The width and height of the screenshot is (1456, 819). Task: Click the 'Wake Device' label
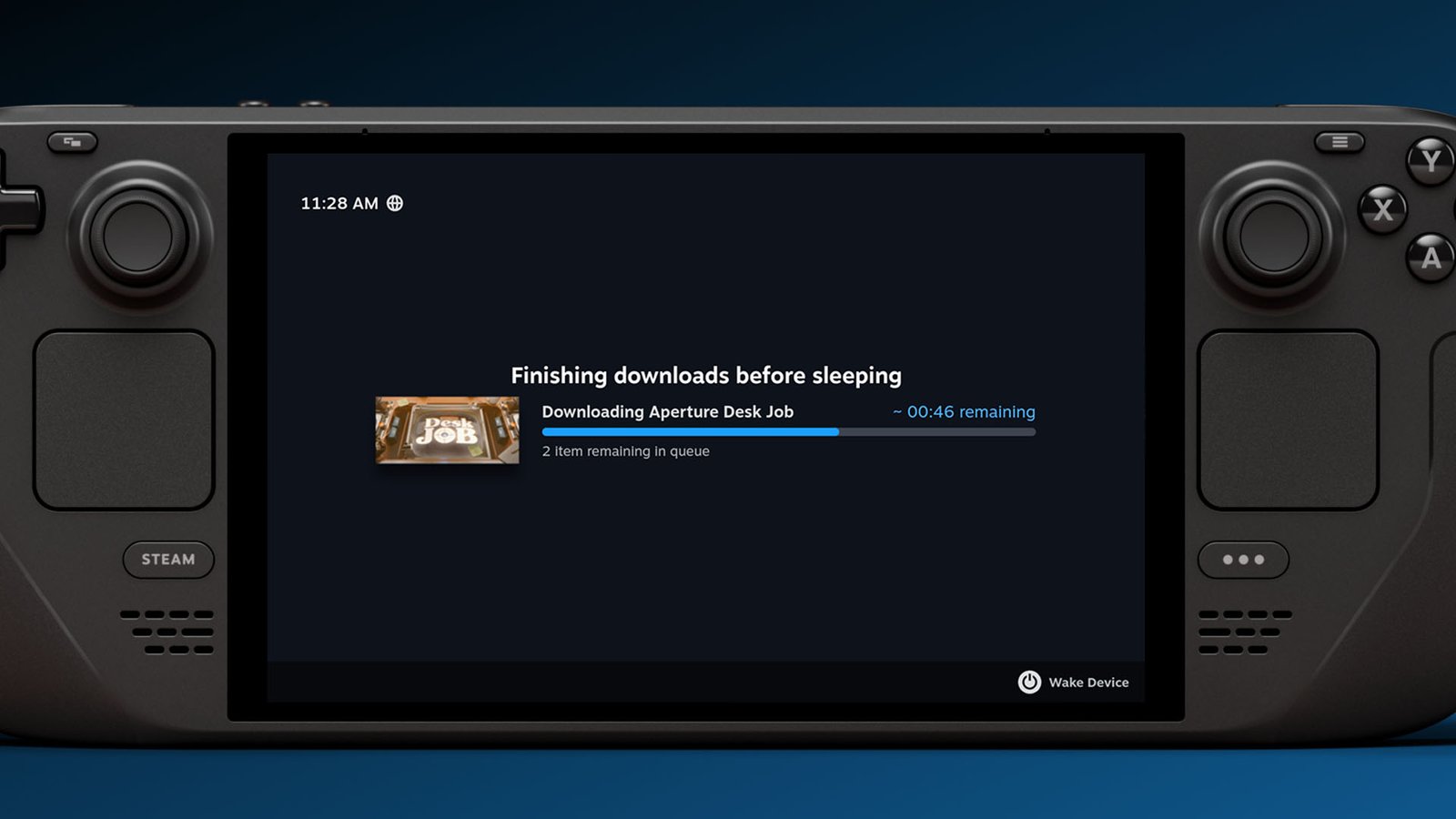1088,682
